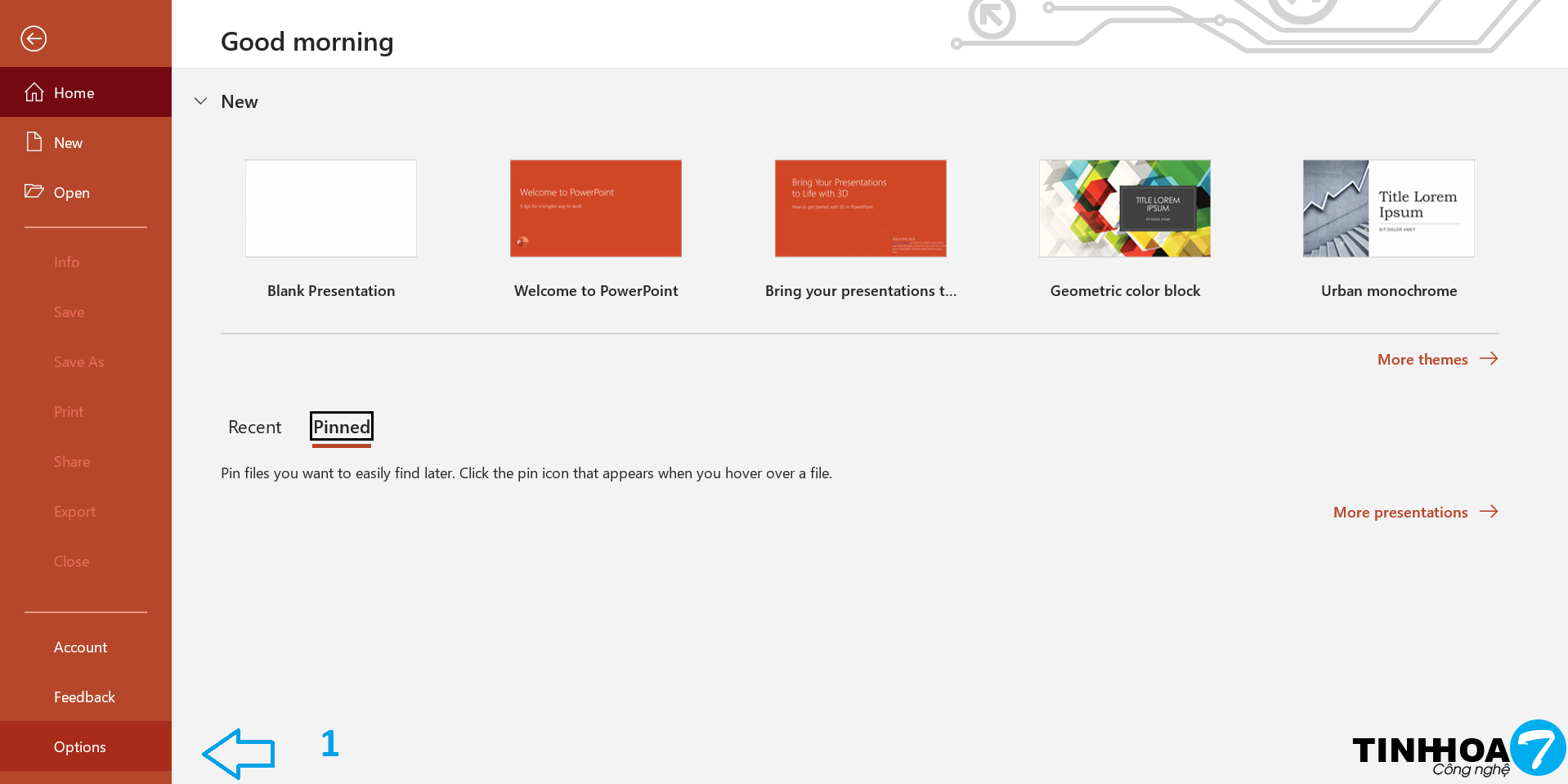Open the Options menu item

point(80,746)
